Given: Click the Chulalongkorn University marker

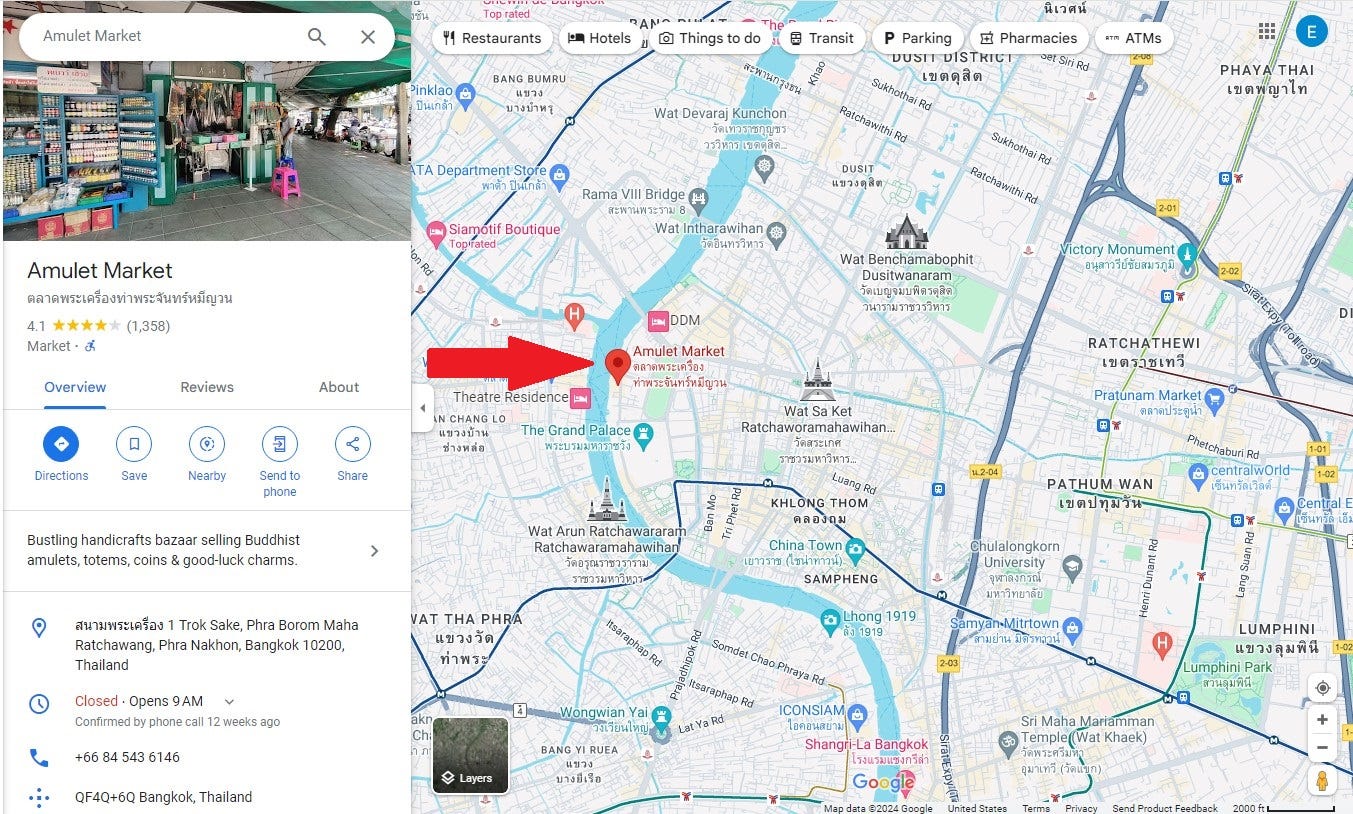Looking at the screenshot, I should (x=1072, y=567).
